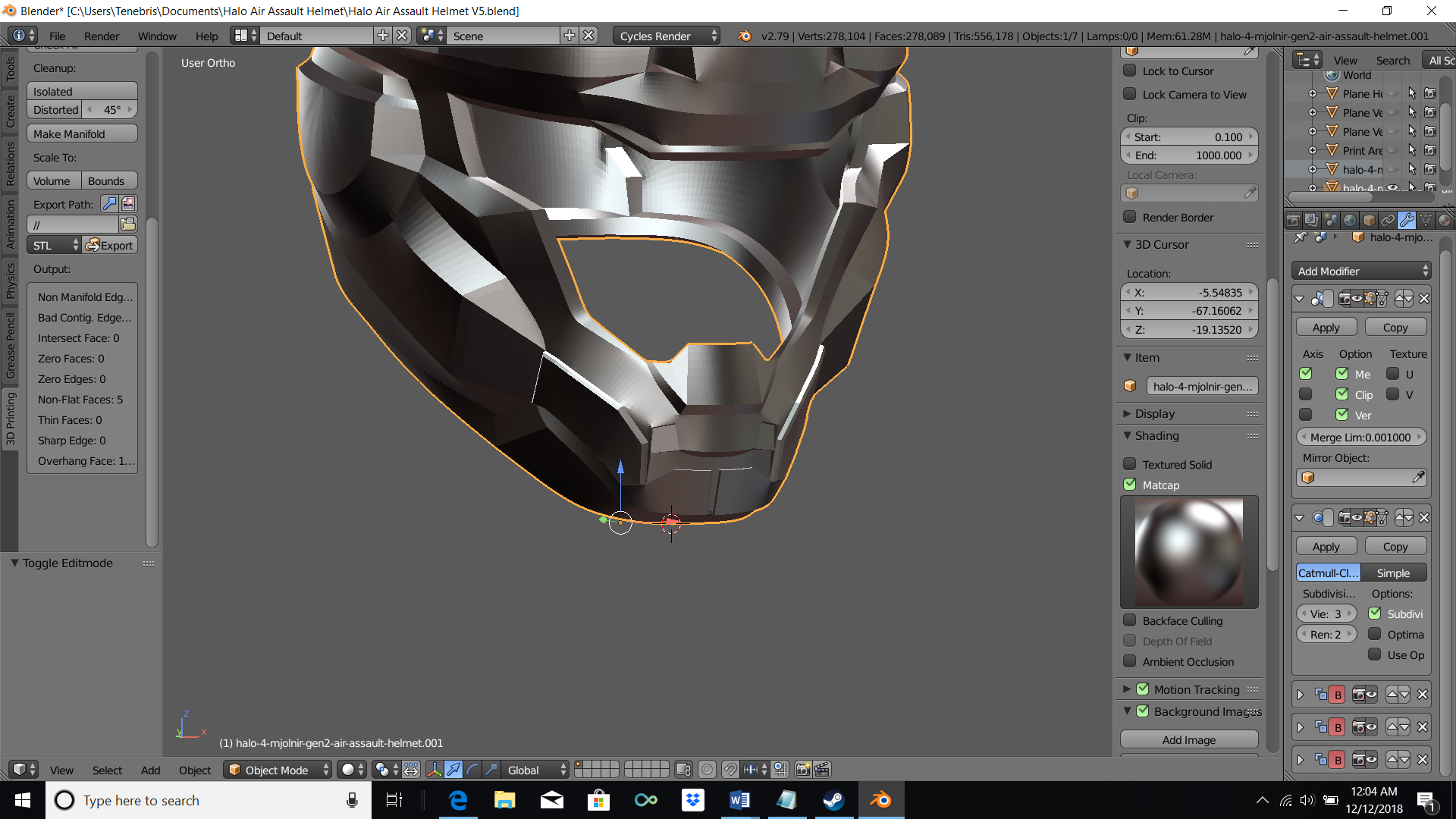Open the Help menu
1456x819 pixels.
pyautogui.click(x=206, y=36)
